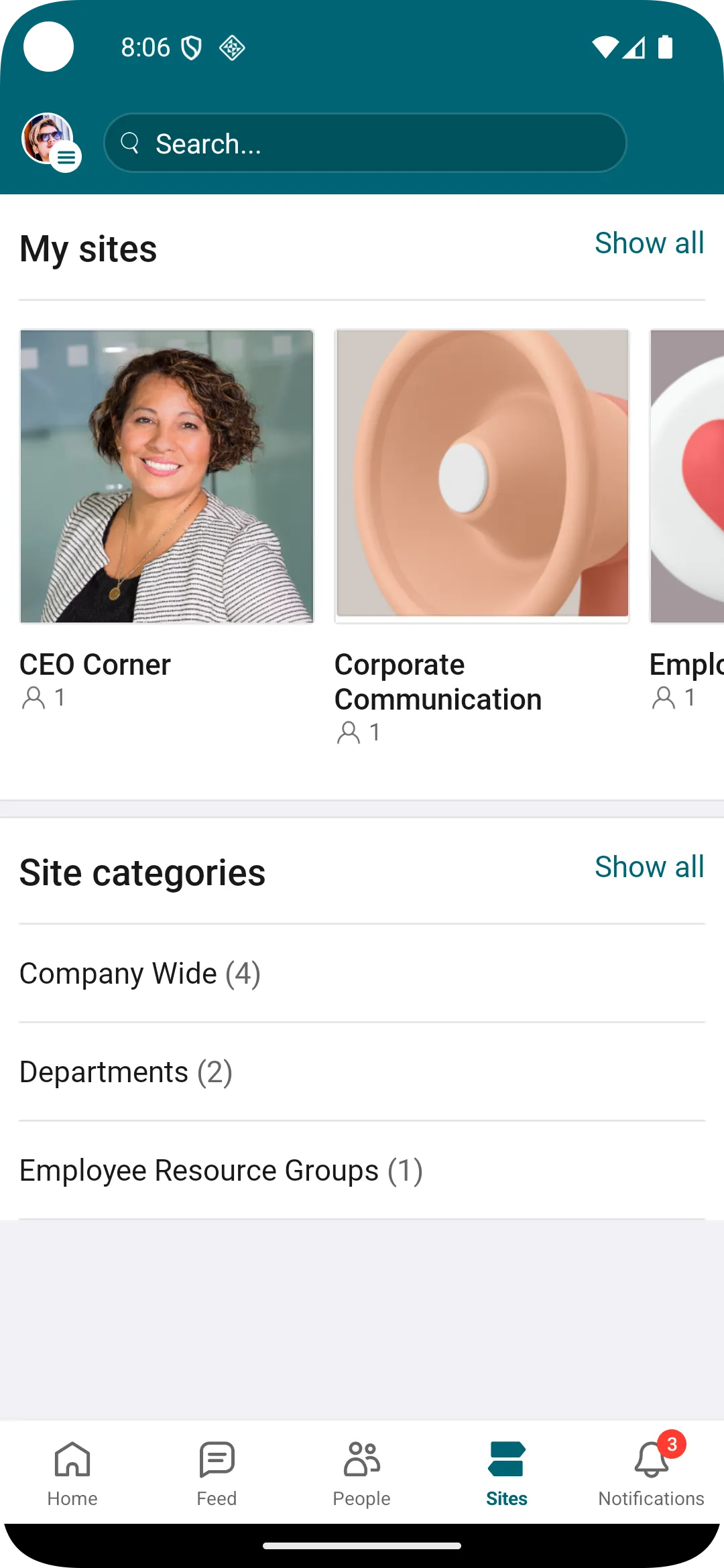
Task: Tap the CEO Corner site title
Action: 95,665
